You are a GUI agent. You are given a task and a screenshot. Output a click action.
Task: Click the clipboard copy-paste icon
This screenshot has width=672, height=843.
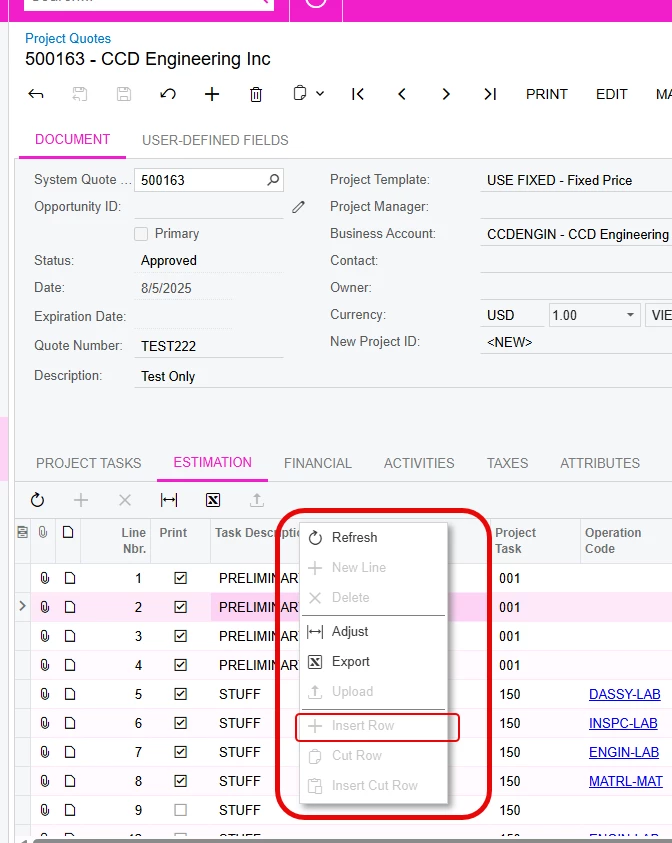coord(300,94)
